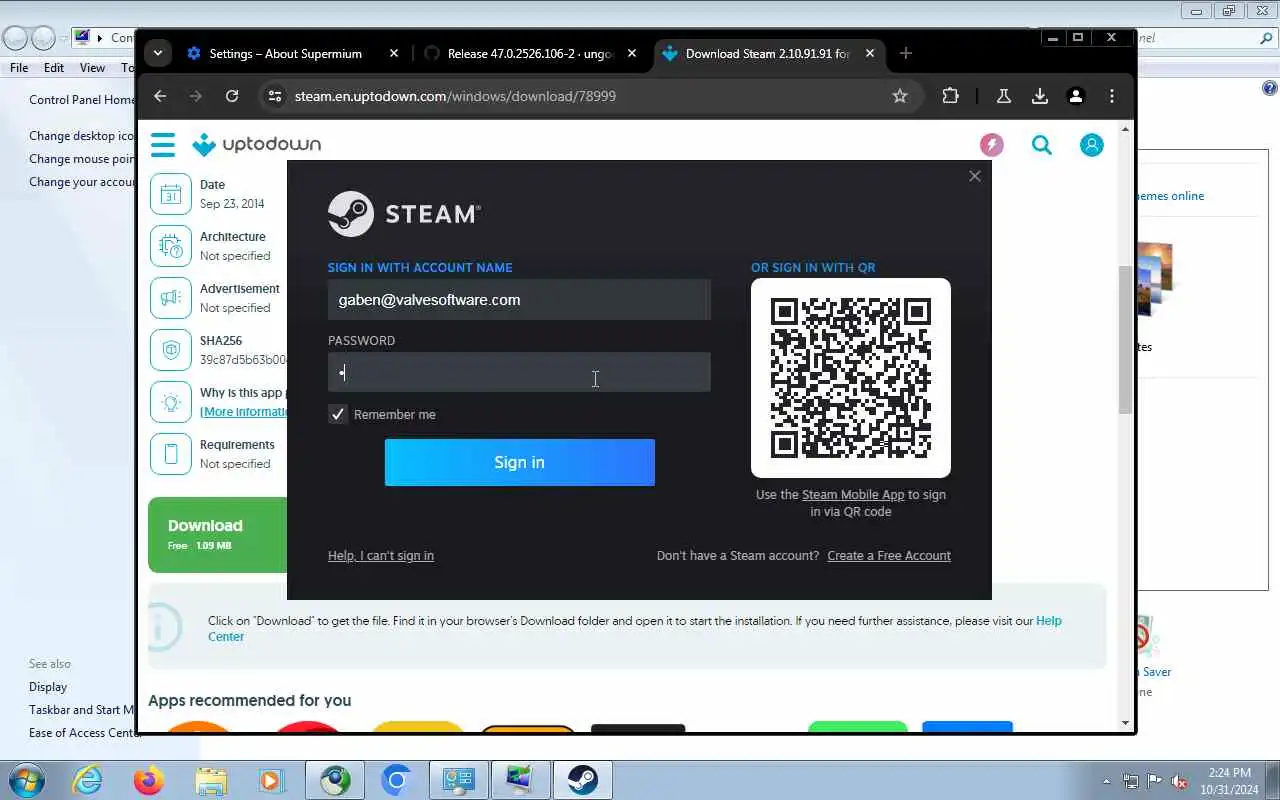
Task: Open Windows Start menu
Action: pyautogui.click(x=25, y=780)
